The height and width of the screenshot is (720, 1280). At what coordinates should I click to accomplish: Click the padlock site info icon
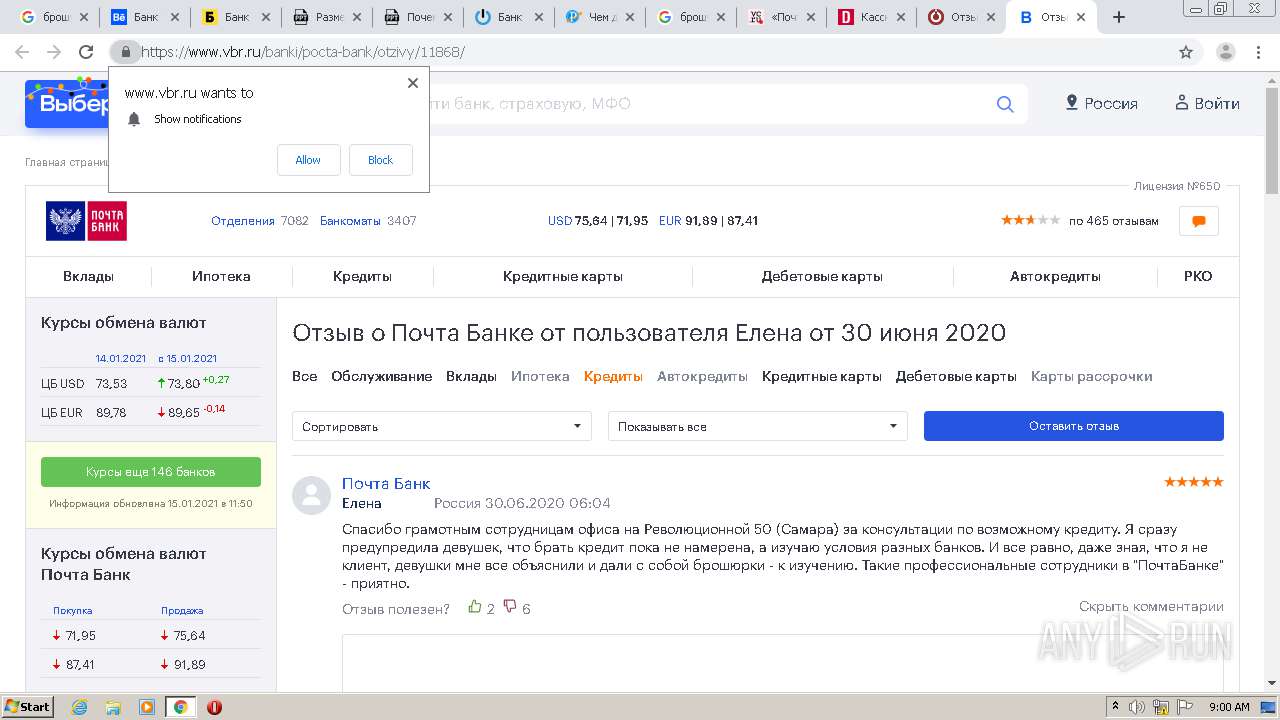tap(125, 52)
